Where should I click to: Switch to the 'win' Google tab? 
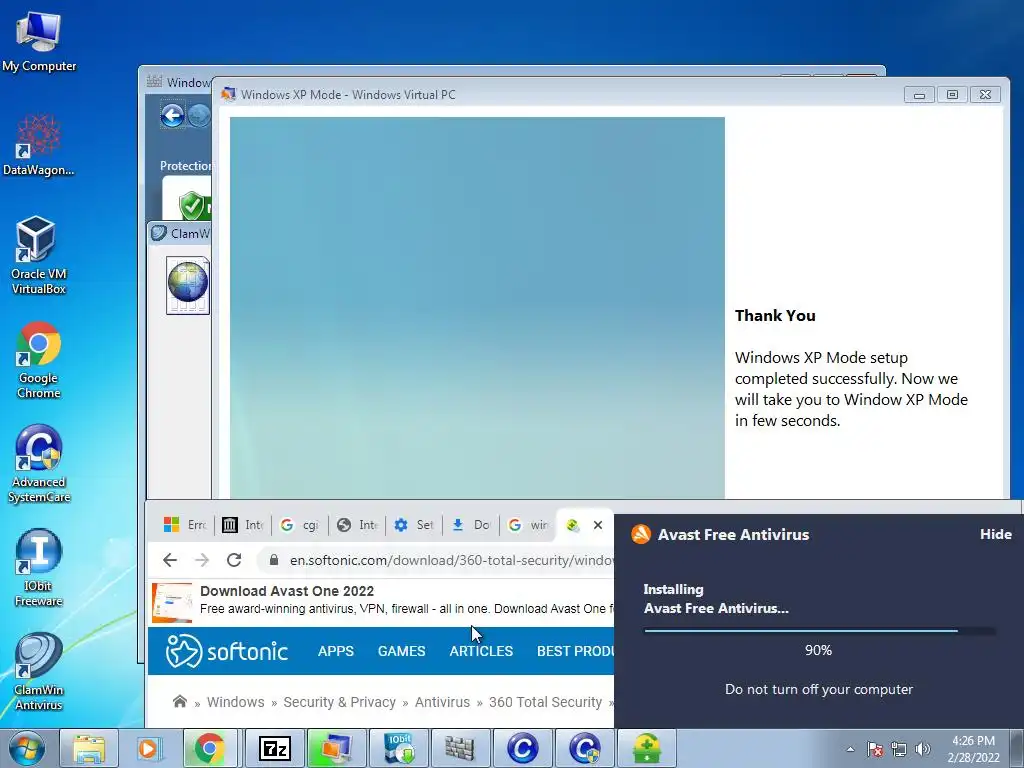pyautogui.click(x=528, y=525)
